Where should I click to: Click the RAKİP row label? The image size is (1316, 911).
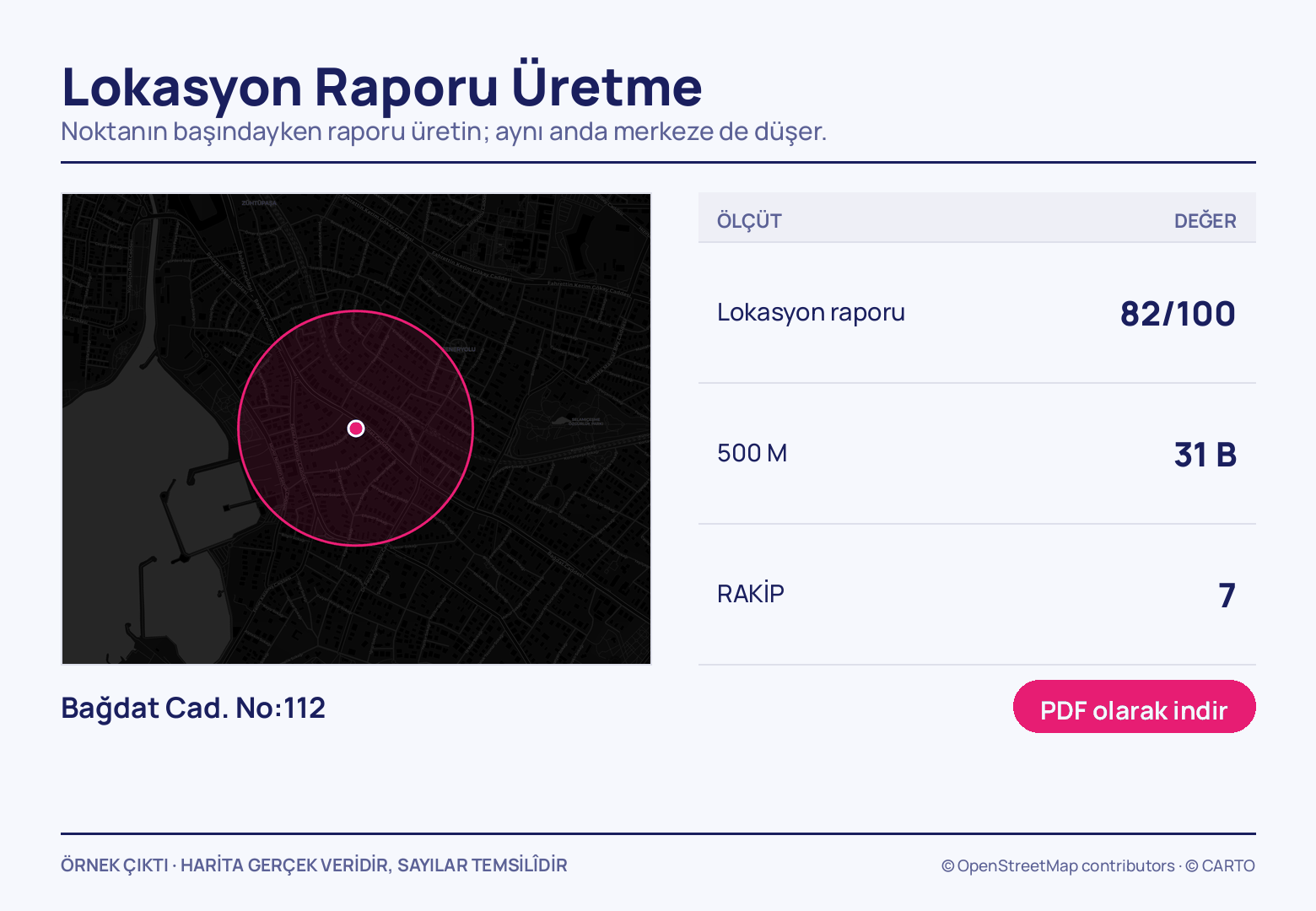[x=751, y=594]
